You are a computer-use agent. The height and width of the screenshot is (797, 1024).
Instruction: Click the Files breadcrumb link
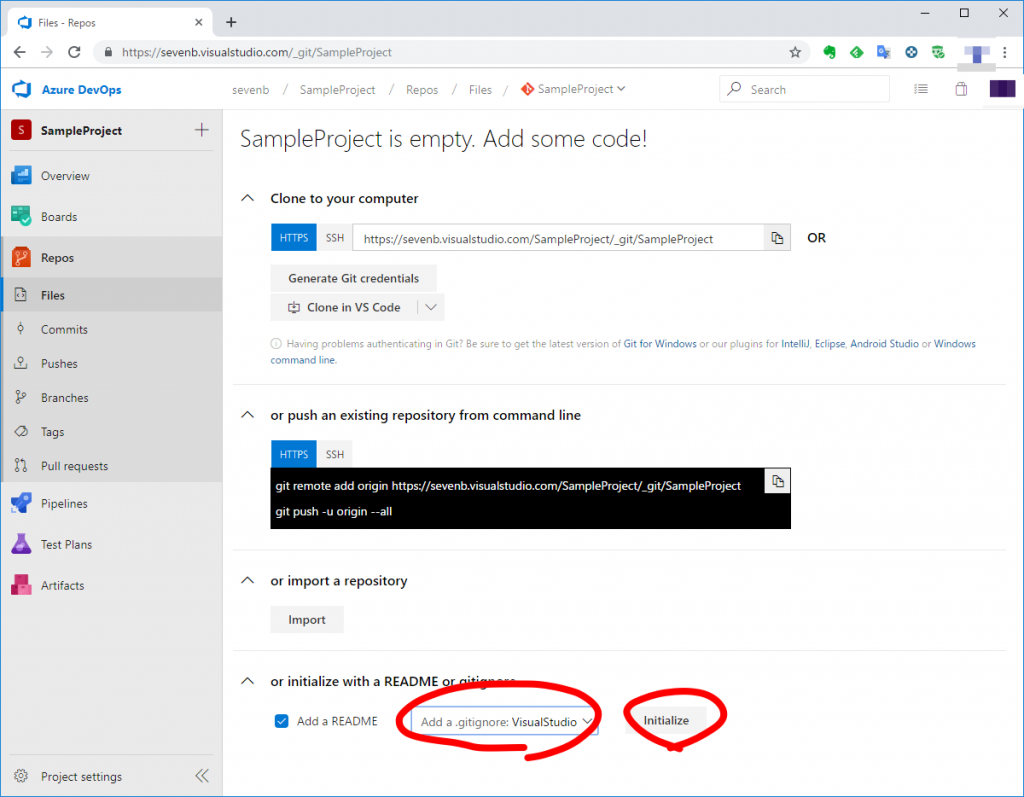[480, 89]
